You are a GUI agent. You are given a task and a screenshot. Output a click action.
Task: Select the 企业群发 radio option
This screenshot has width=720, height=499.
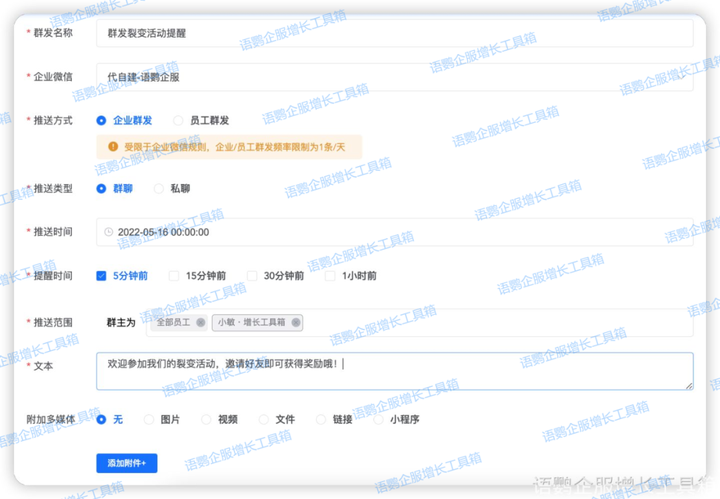[x=102, y=120]
